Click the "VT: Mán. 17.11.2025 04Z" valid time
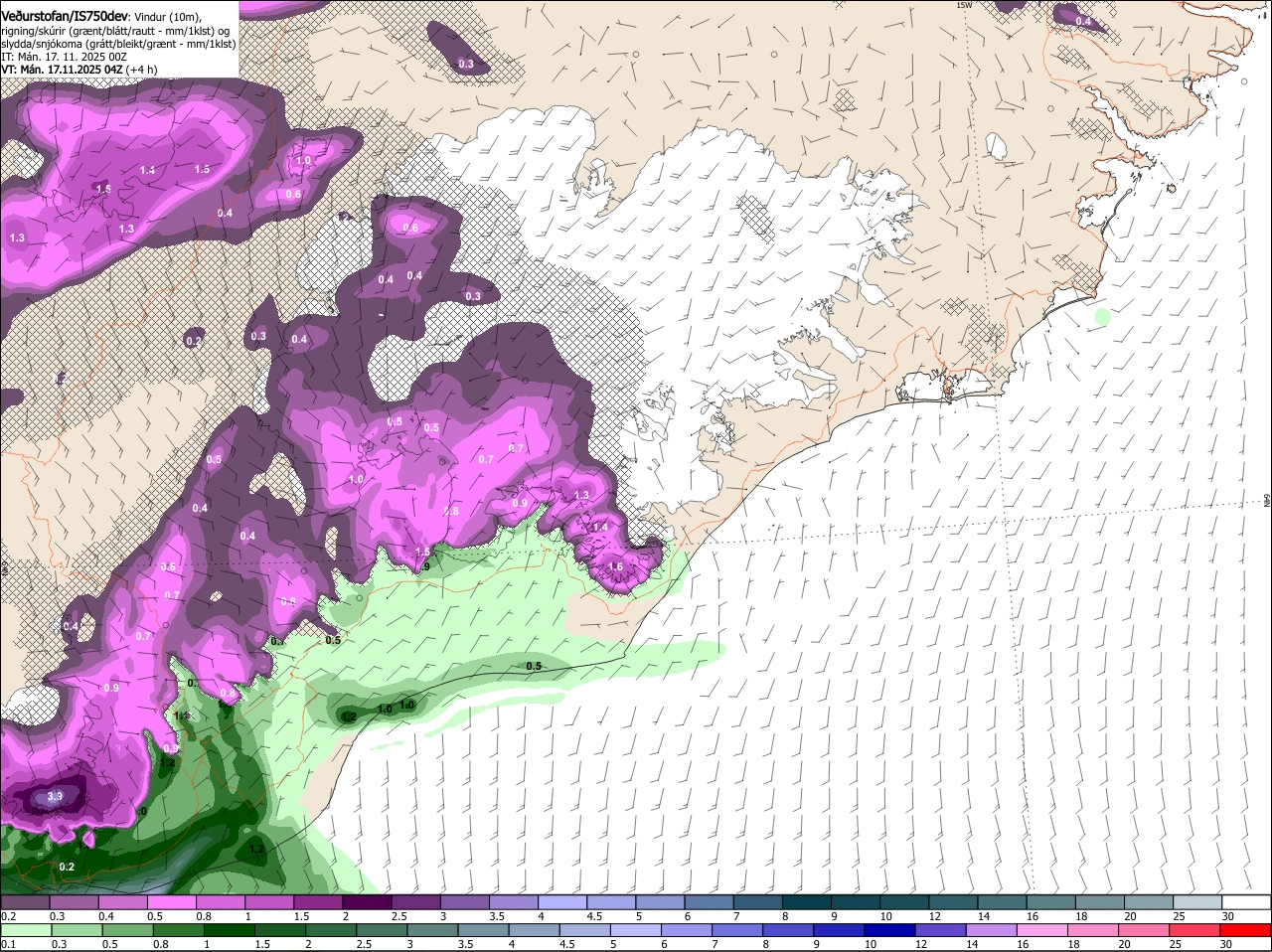1272x952 pixels. [62, 70]
